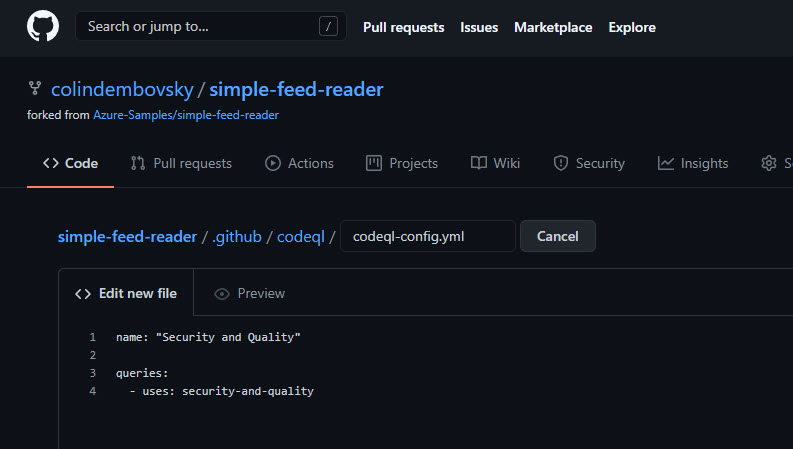The width and height of the screenshot is (793, 449).
Task: Open the Code repository tab
Action: [70, 163]
